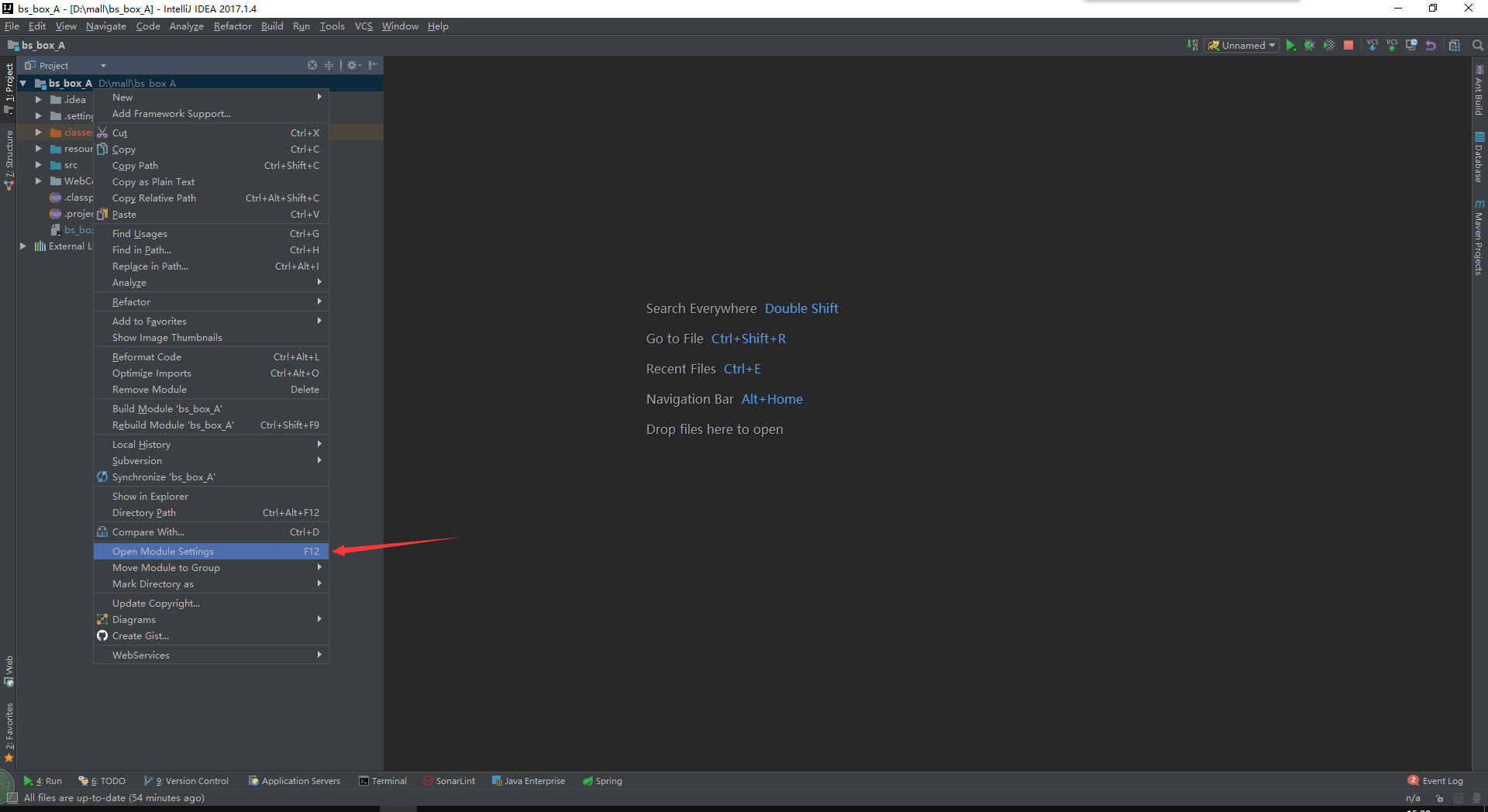Update project from VCS (blue arrow)
Viewport: 1488px width, 812px height.
coord(1373,45)
